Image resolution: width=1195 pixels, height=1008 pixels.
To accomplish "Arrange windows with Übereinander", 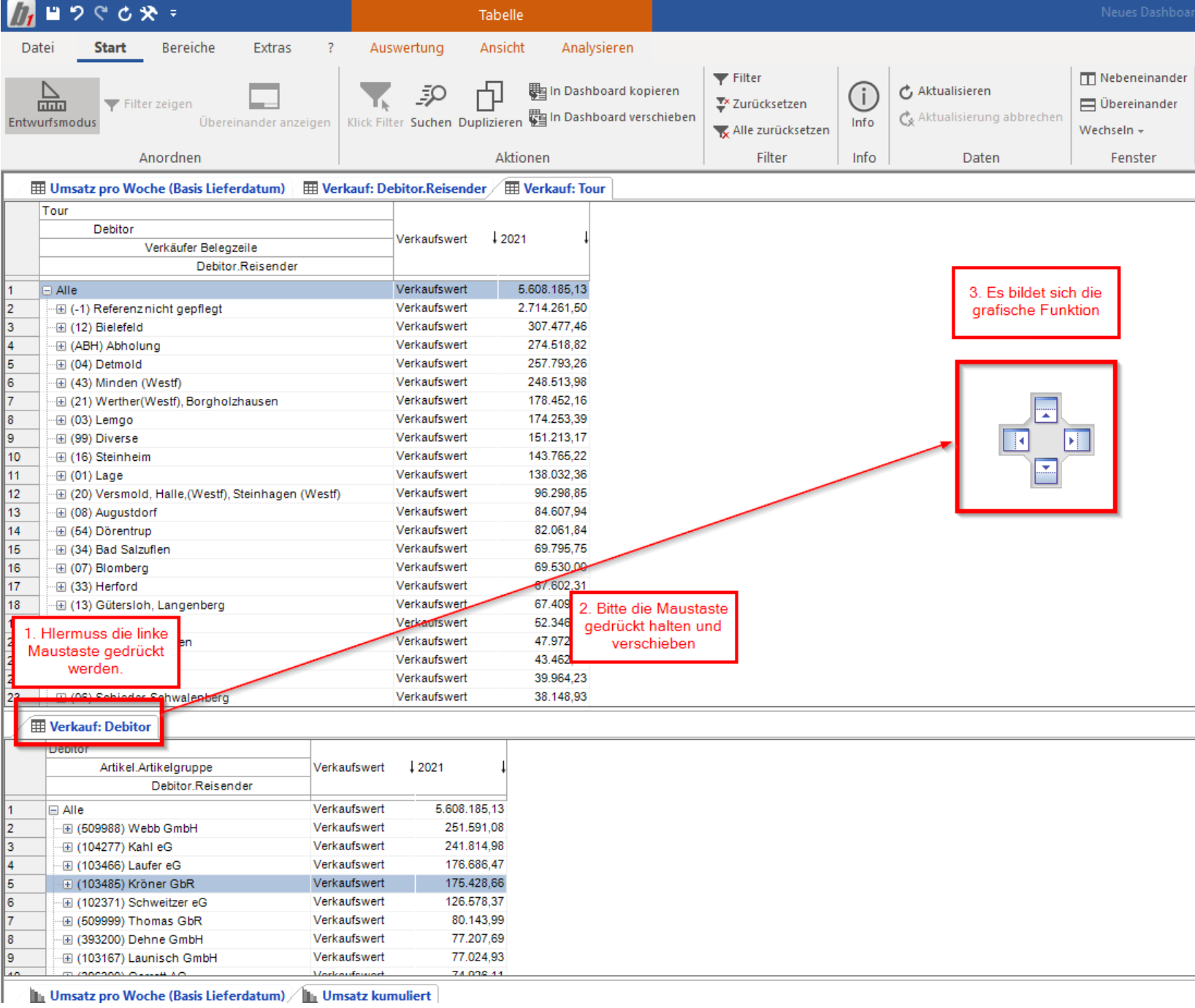I will [1129, 104].
